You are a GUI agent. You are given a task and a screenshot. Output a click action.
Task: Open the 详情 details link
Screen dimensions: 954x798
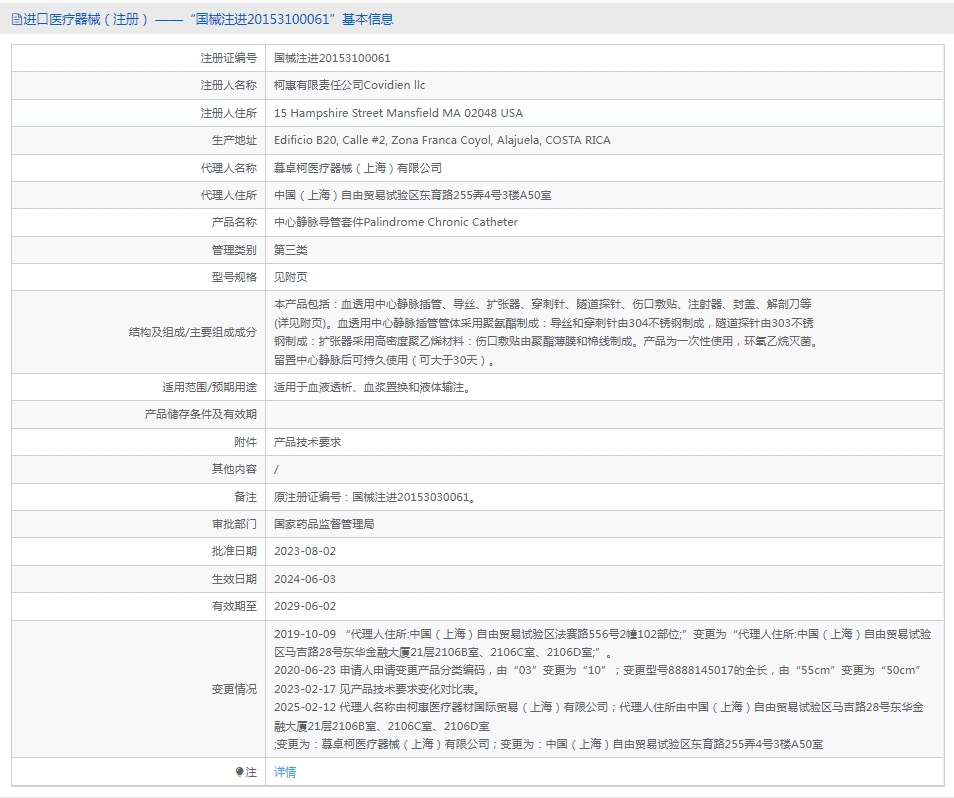285,772
